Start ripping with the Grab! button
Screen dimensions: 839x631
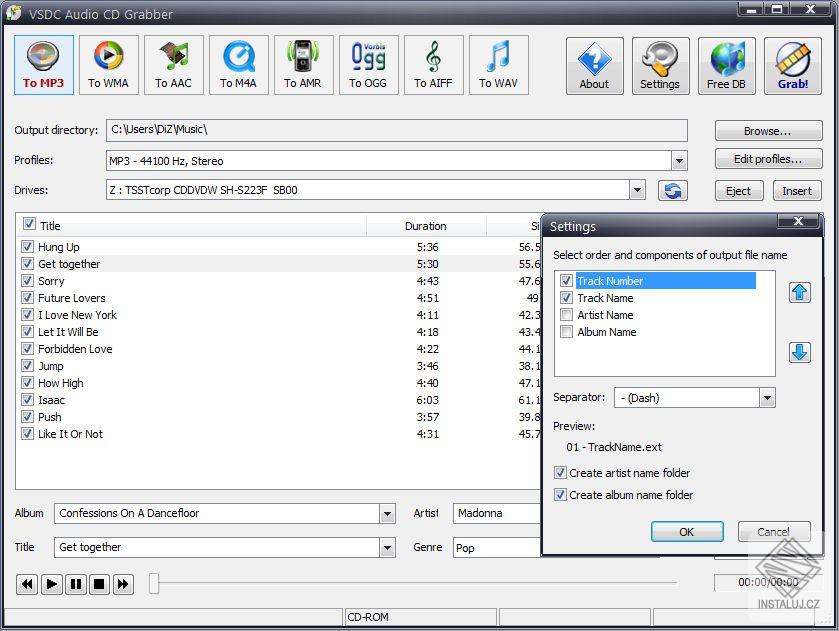[x=793, y=64]
